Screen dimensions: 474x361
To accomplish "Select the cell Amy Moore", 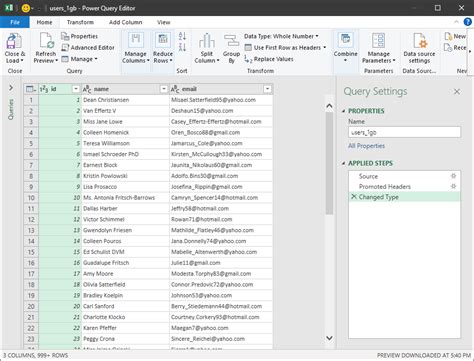I will (x=125, y=274).
